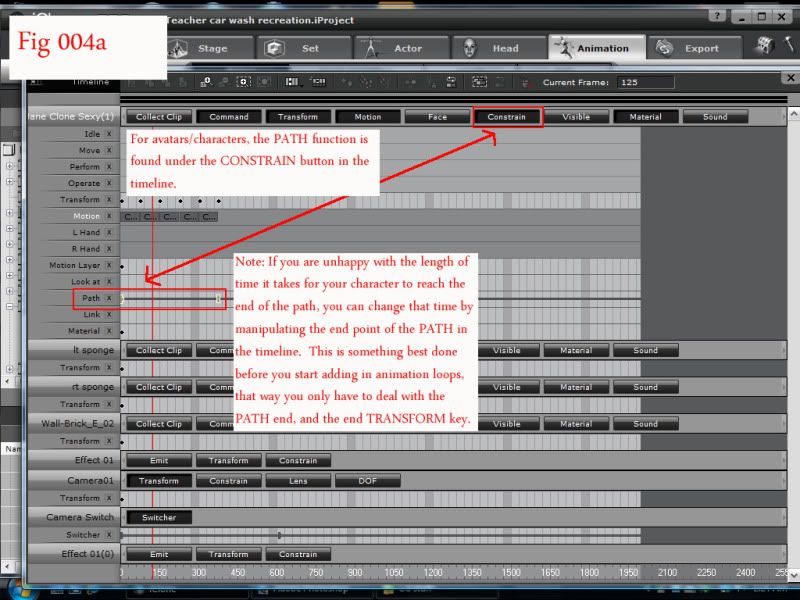This screenshot has height=600, width=800.
Task: Click the fit-to-window zoom icon in timeline toolbar
Action: pos(243,82)
